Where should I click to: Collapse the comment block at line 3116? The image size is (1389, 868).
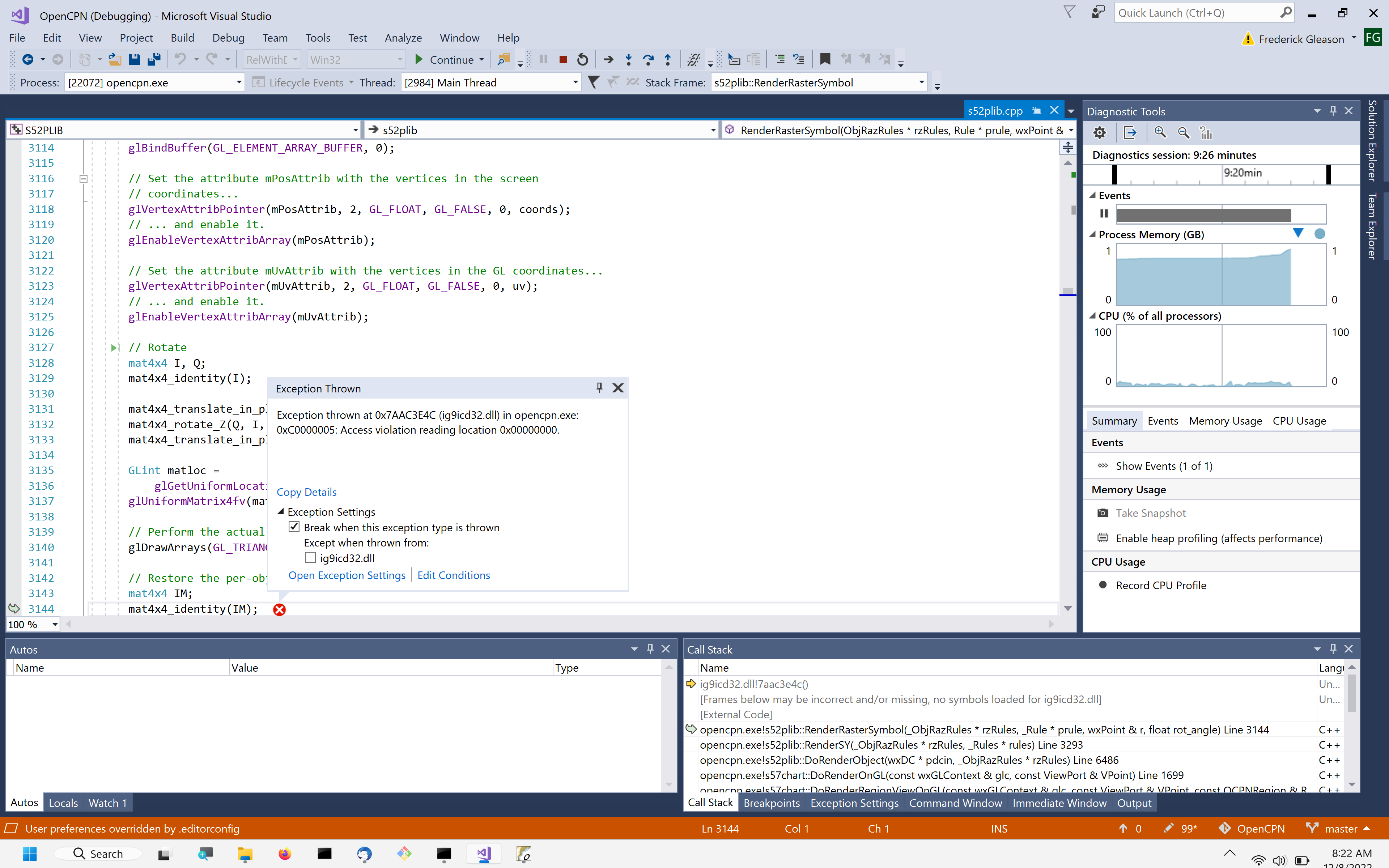click(x=83, y=179)
